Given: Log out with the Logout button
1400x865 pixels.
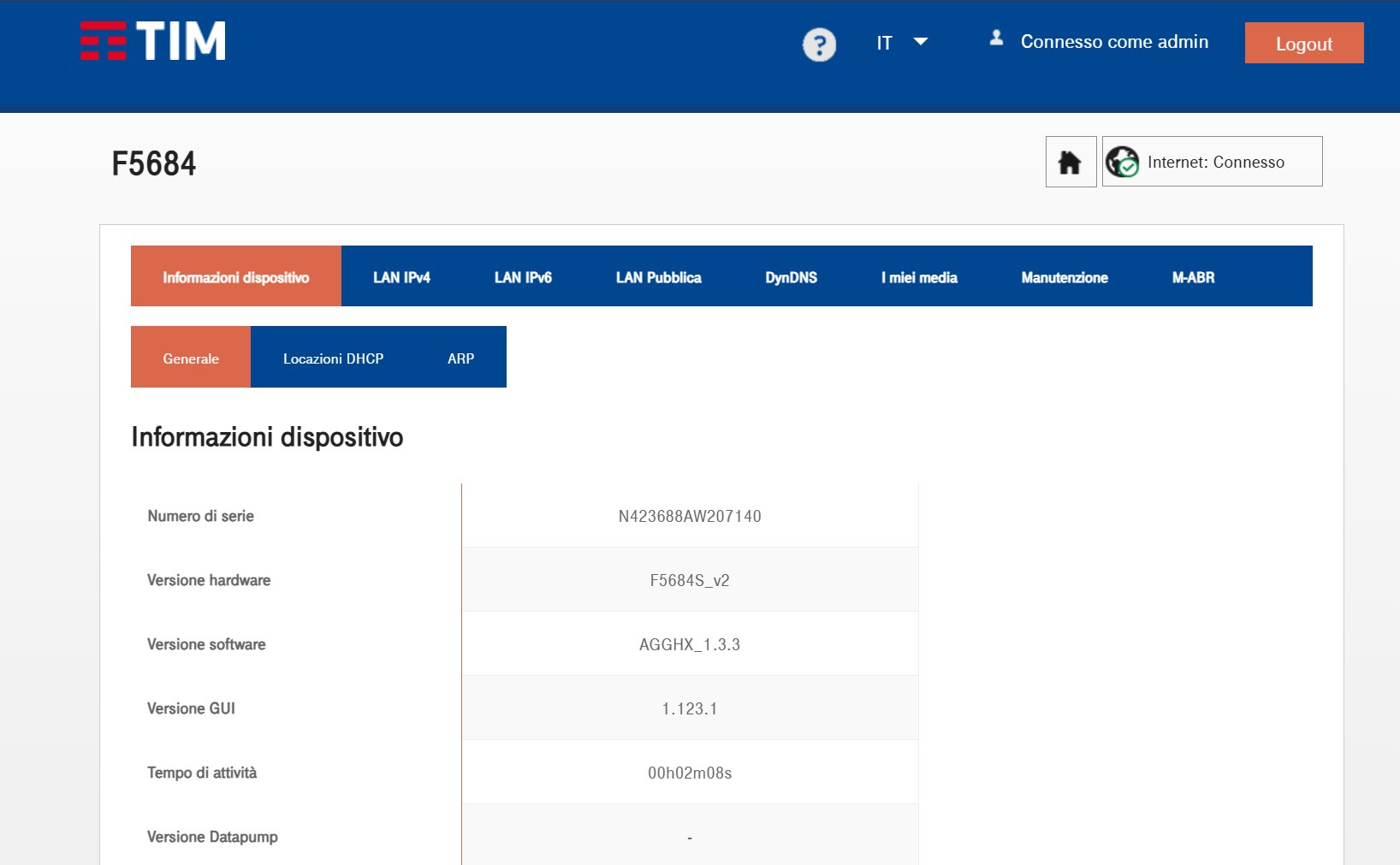Looking at the screenshot, I should [x=1303, y=44].
